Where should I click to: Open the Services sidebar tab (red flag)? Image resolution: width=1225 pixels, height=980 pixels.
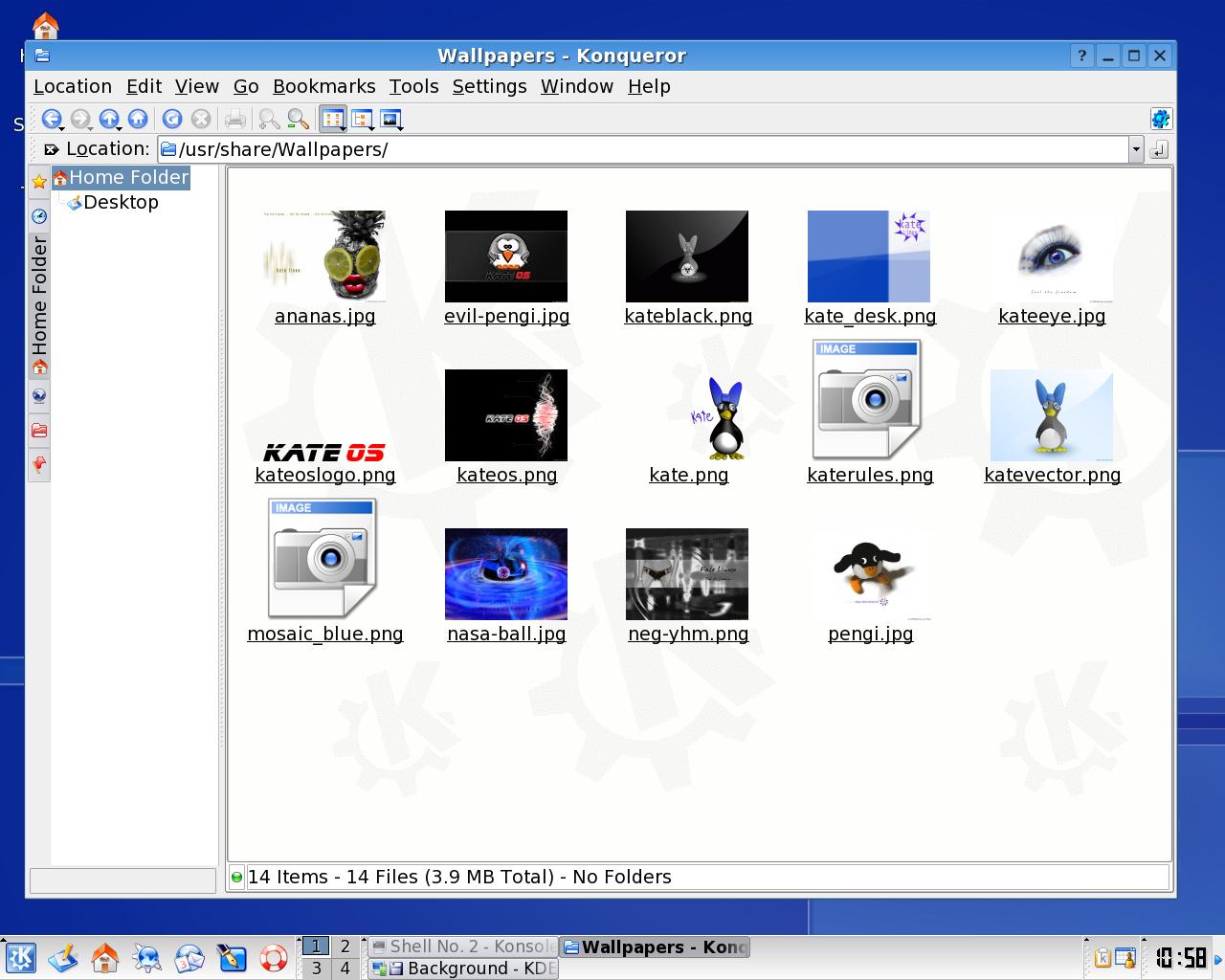(x=39, y=464)
